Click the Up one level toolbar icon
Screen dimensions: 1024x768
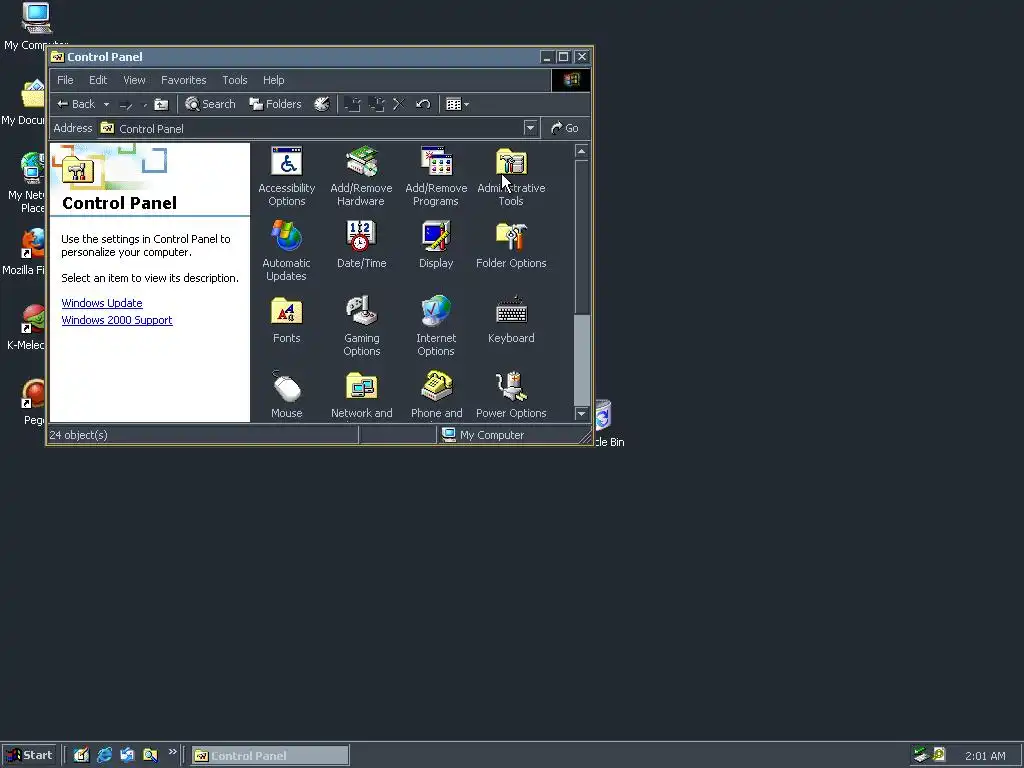point(161,104)
